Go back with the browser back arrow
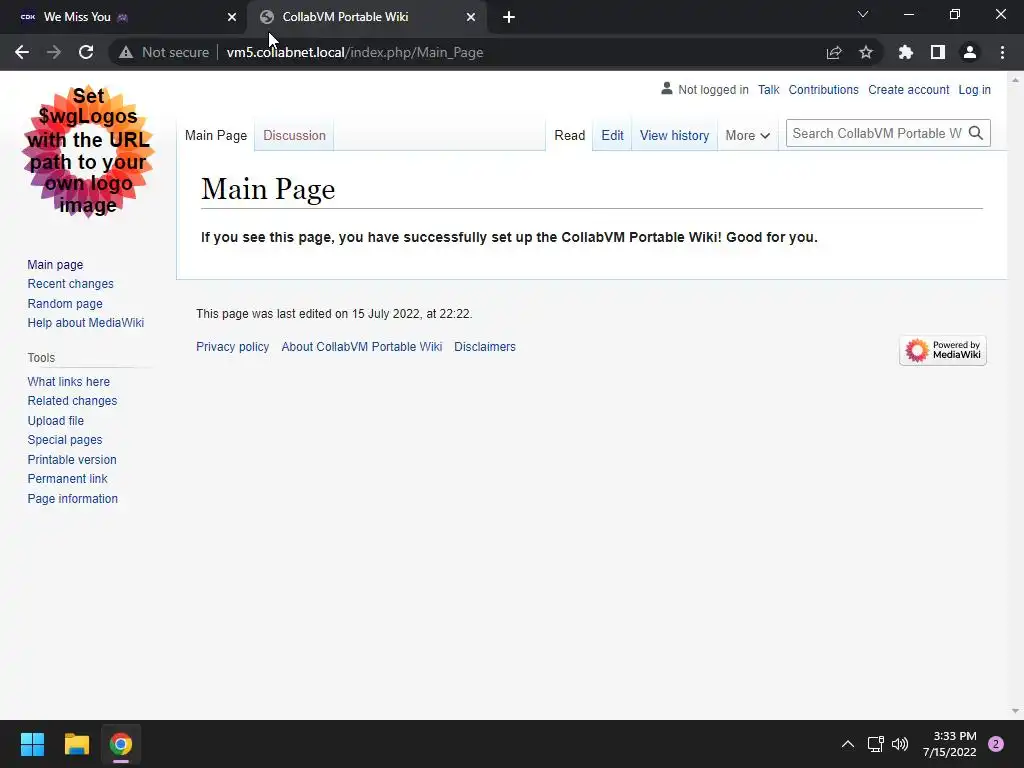 coord(22,52)
